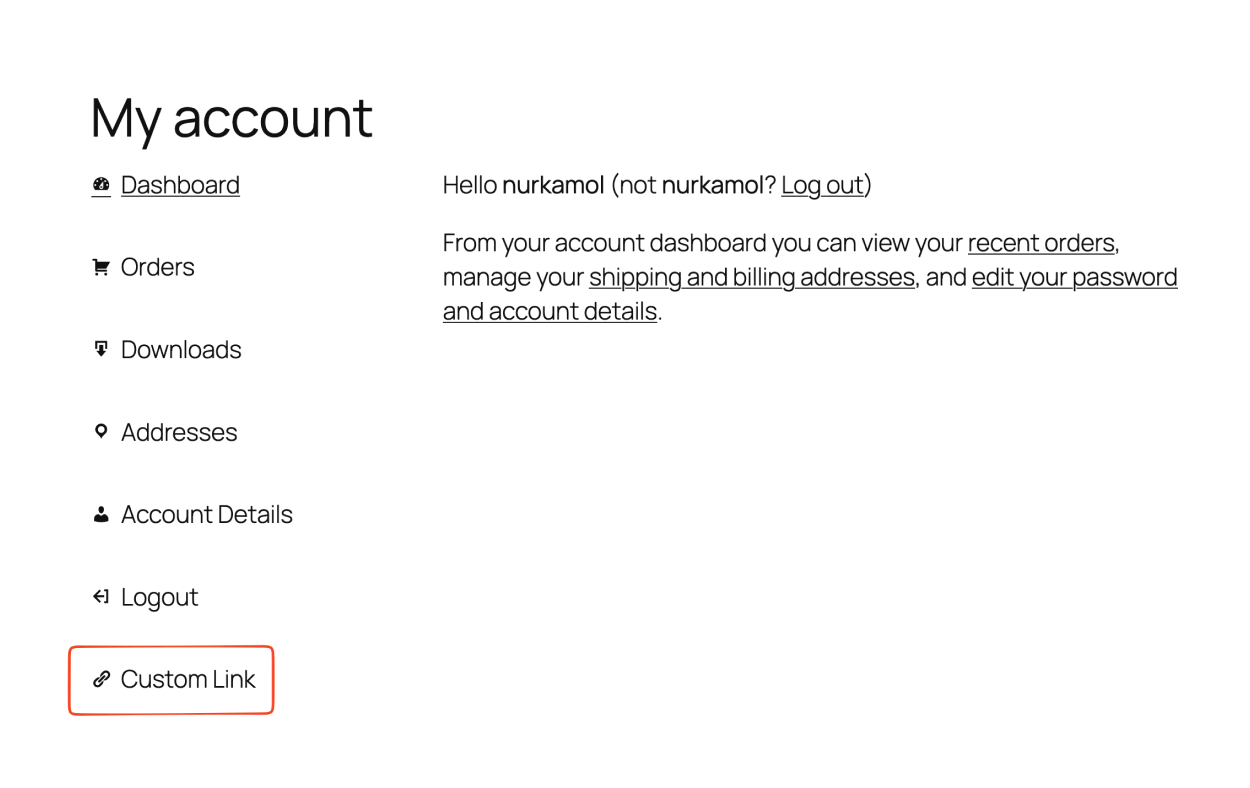Open the Dashboard page from the menu
The image size is (1250, 788).
coord(180,185)
